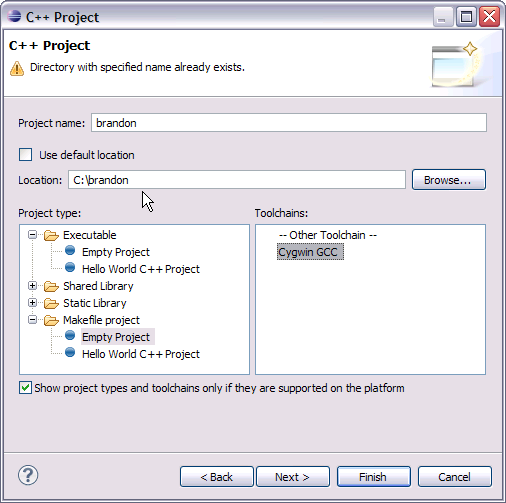
Task: Click the Finish button
Action: 373,477
